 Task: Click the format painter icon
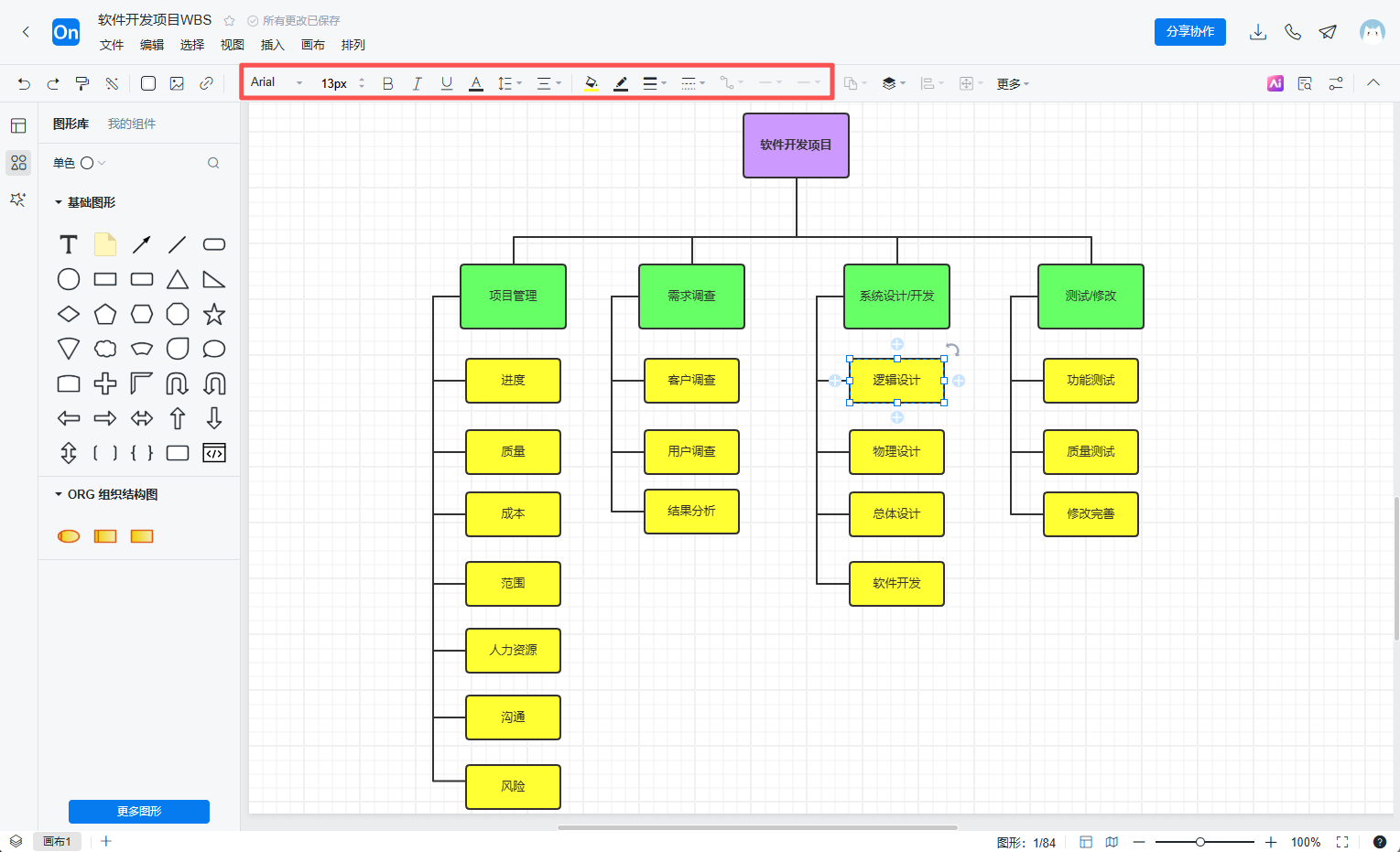point(82,83)
